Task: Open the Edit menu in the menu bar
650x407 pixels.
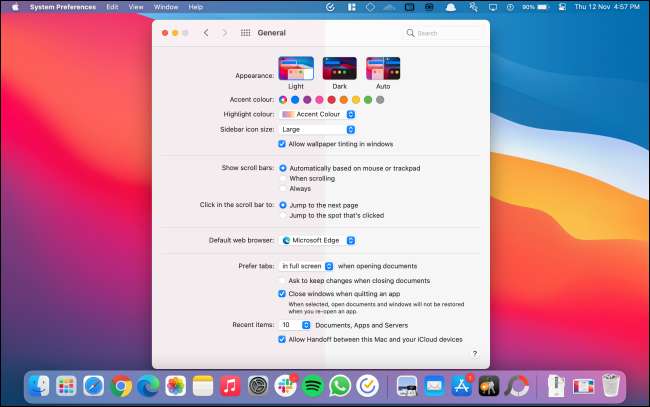Action: point(112,6)
